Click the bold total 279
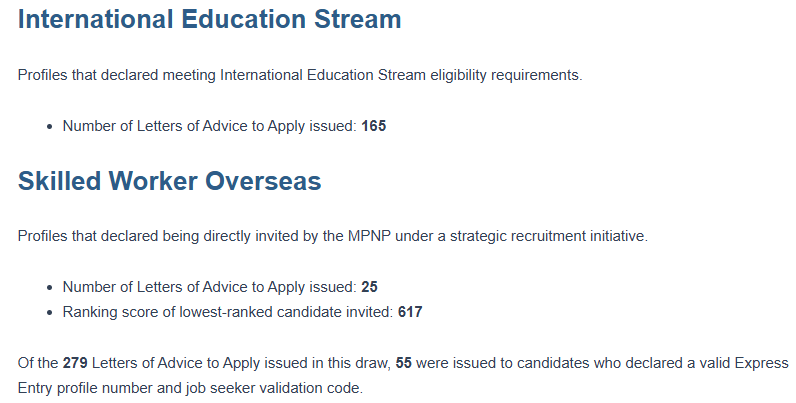This screenshot has width=796, height=403. coord(75,363)
